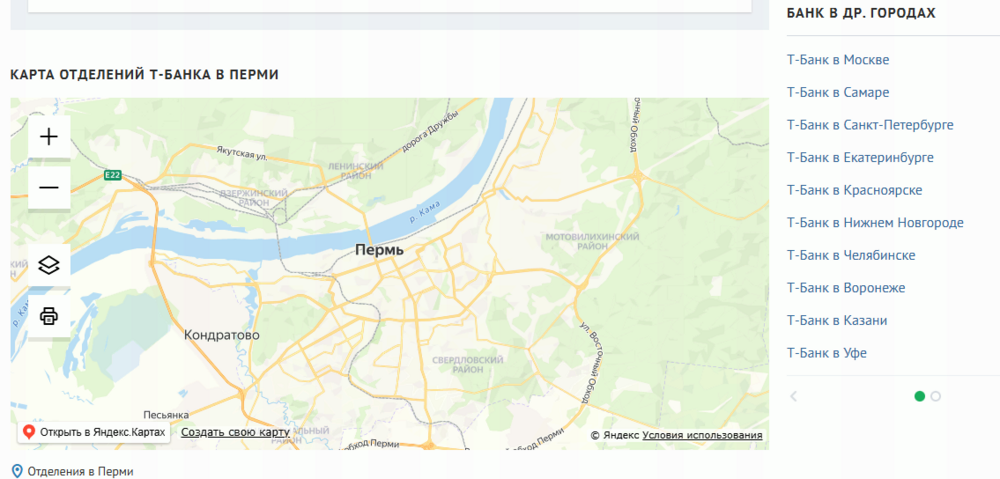Zoom out the map with minus button
This screenshot has height=479, width=1000.
click(x=49, y=188)
